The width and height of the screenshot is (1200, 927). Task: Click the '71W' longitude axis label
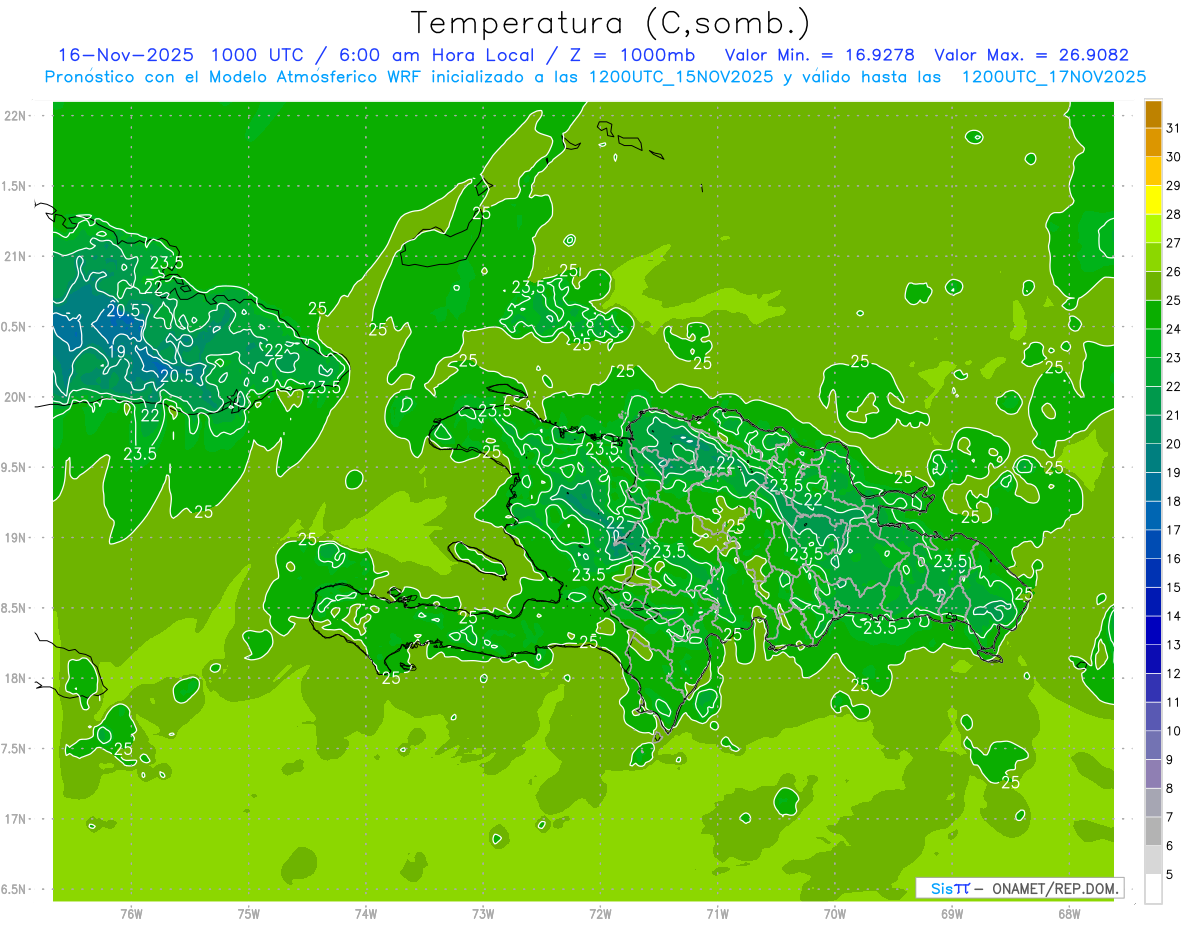click(x=717, y=914)
